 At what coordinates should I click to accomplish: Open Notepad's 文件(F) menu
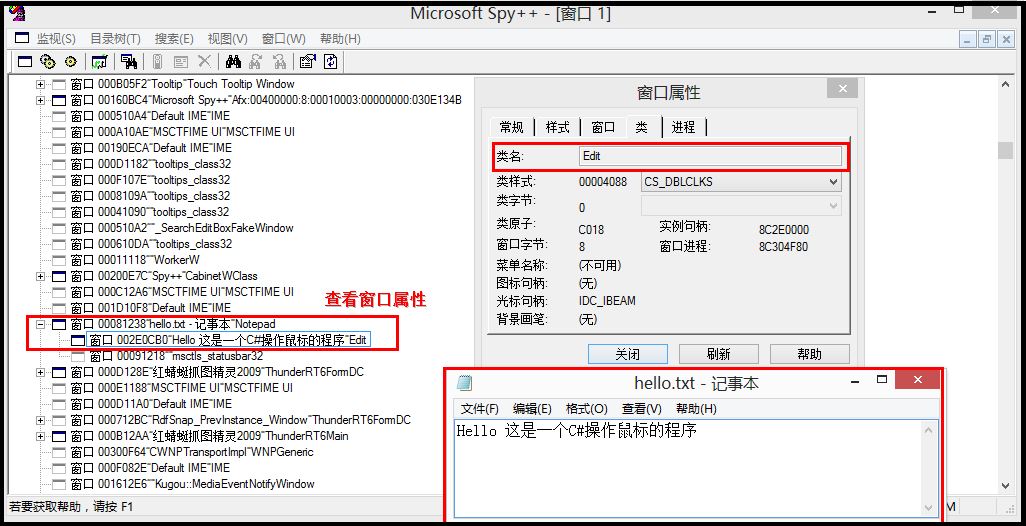click(480, 409)
